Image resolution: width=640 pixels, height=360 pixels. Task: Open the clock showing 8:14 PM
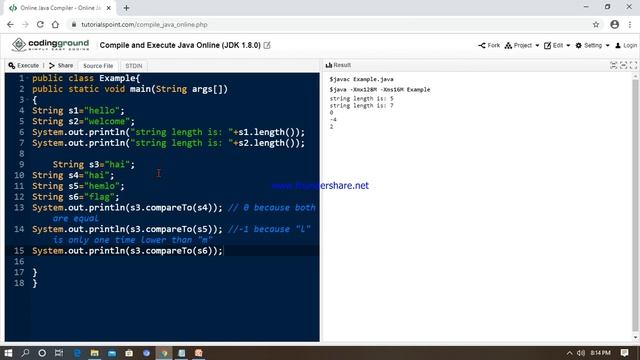click(600, 353)
